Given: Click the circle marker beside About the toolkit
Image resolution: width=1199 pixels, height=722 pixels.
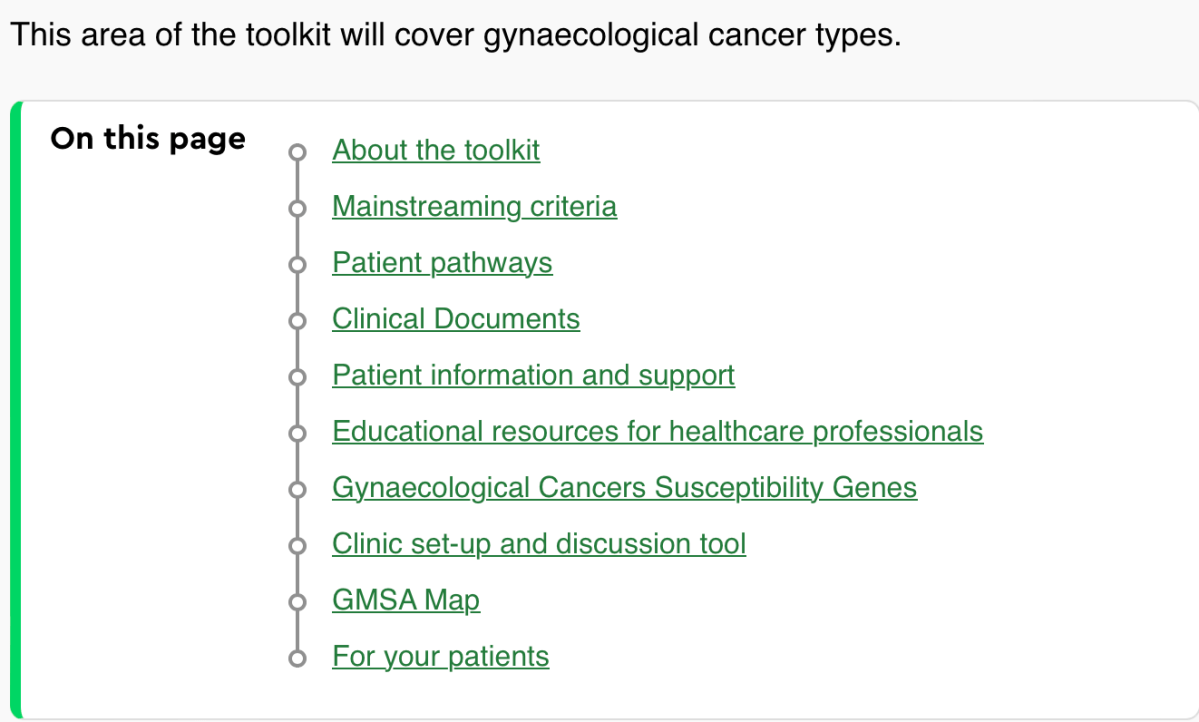Looking at the screenshot, I should [x=295, y=153].
